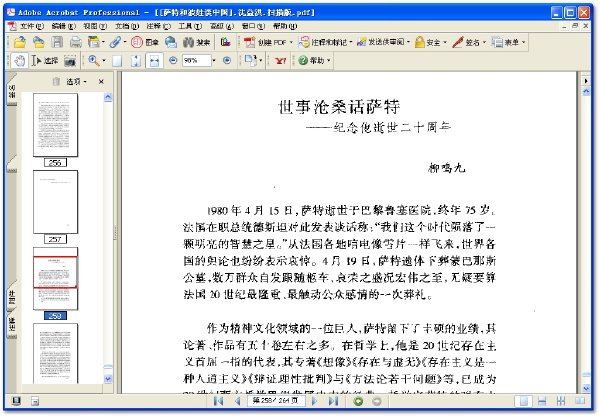600x417 pixels.
Task: Print the document via the printer icon
Action: point(75,42)
